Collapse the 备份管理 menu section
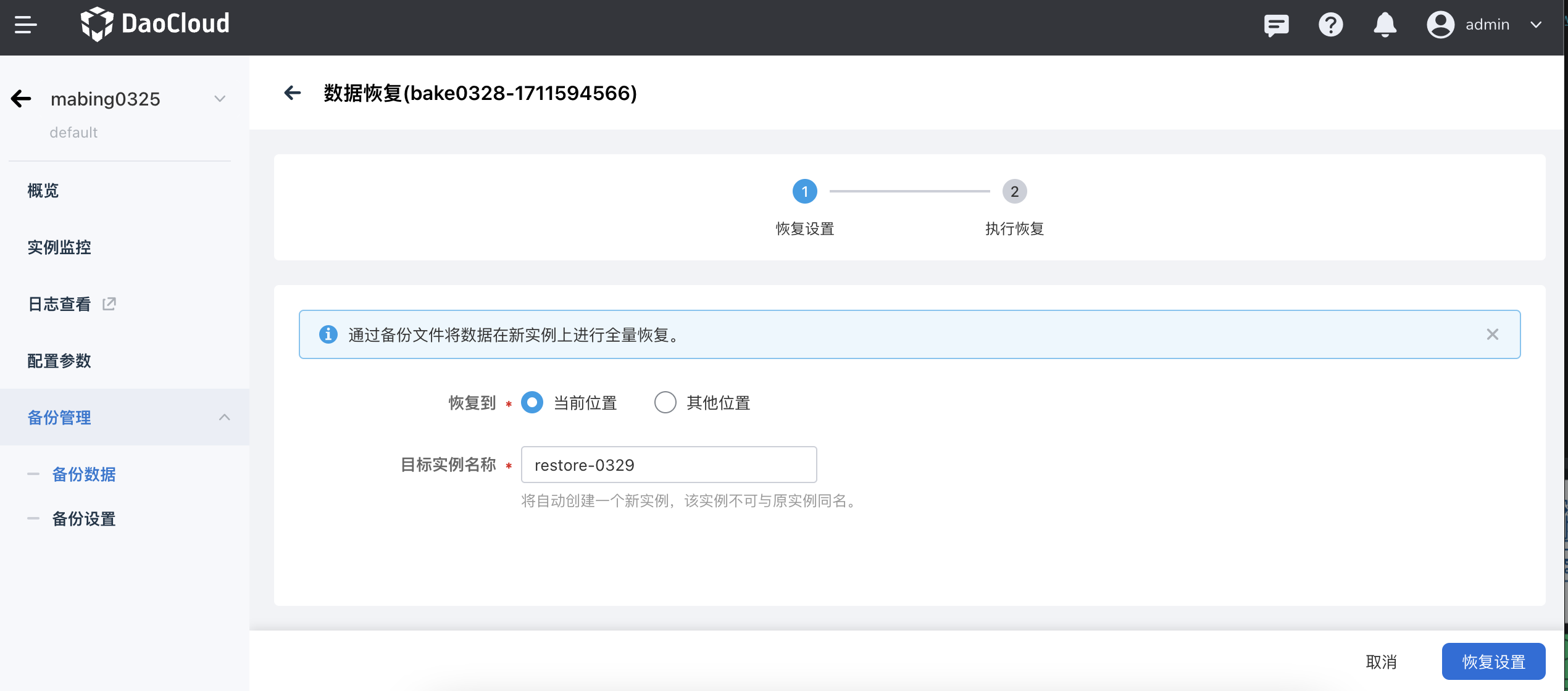Image resolution: width=1568 pixels, height=691 pixels. (225, 418)
